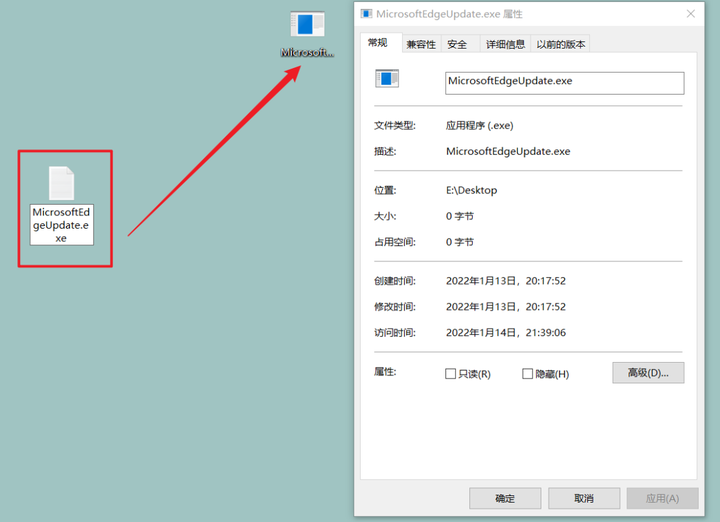
Task: Click the 取消 button
Action: pos(584,498)
